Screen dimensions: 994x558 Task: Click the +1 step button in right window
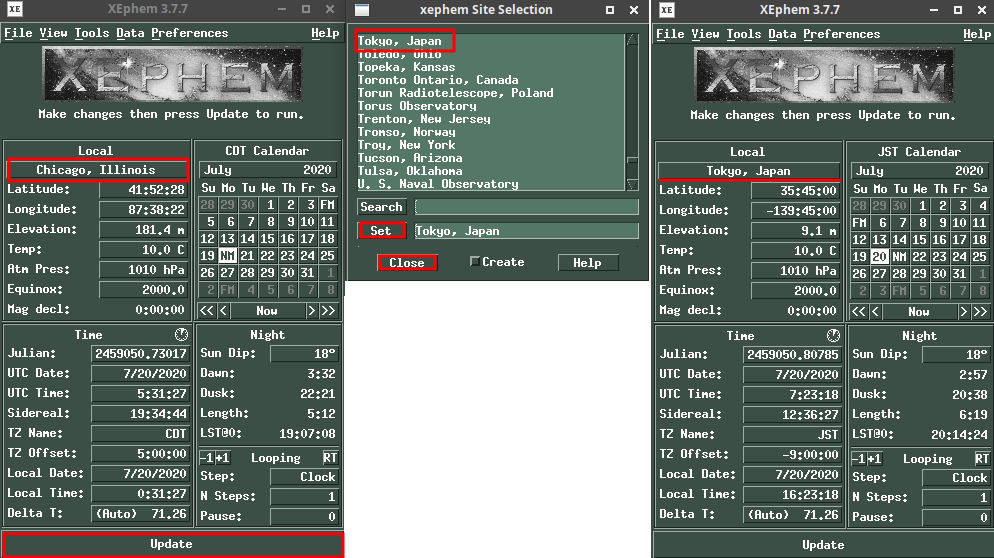(874, 459)
